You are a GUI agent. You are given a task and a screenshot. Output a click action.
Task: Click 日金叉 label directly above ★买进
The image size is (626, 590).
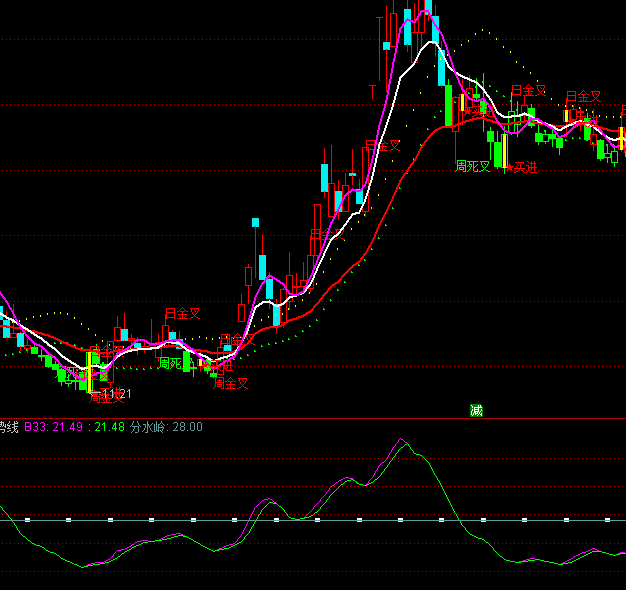point(528,91)
